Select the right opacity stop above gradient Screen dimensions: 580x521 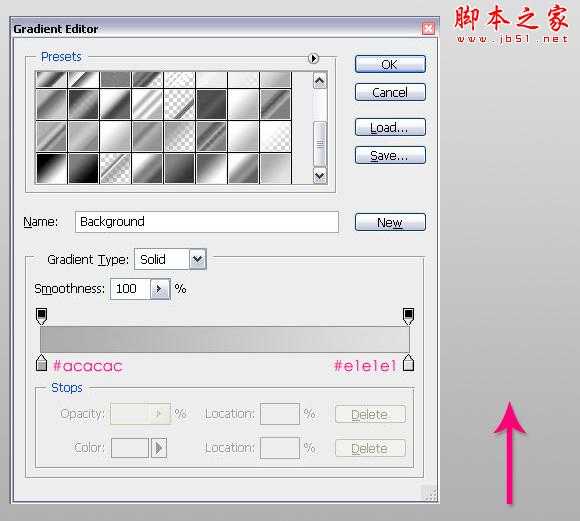(x=408, y=317)
